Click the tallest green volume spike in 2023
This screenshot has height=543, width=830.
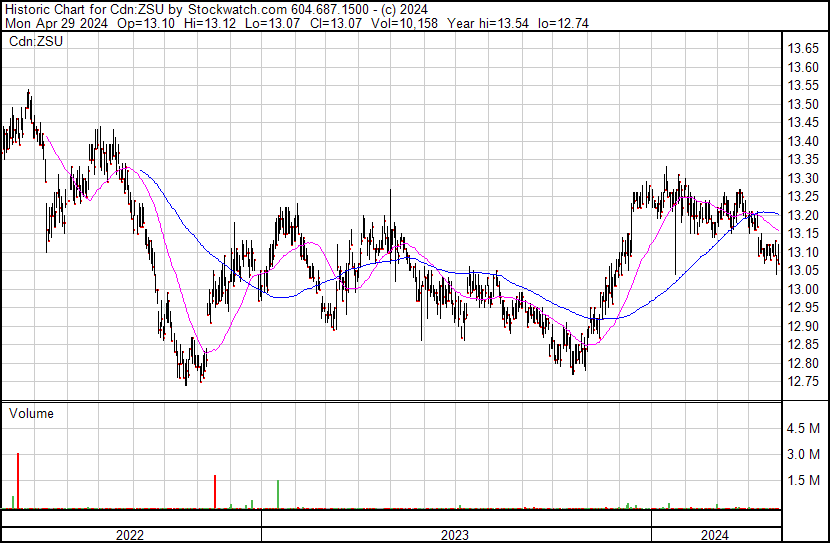coord(277,494)
